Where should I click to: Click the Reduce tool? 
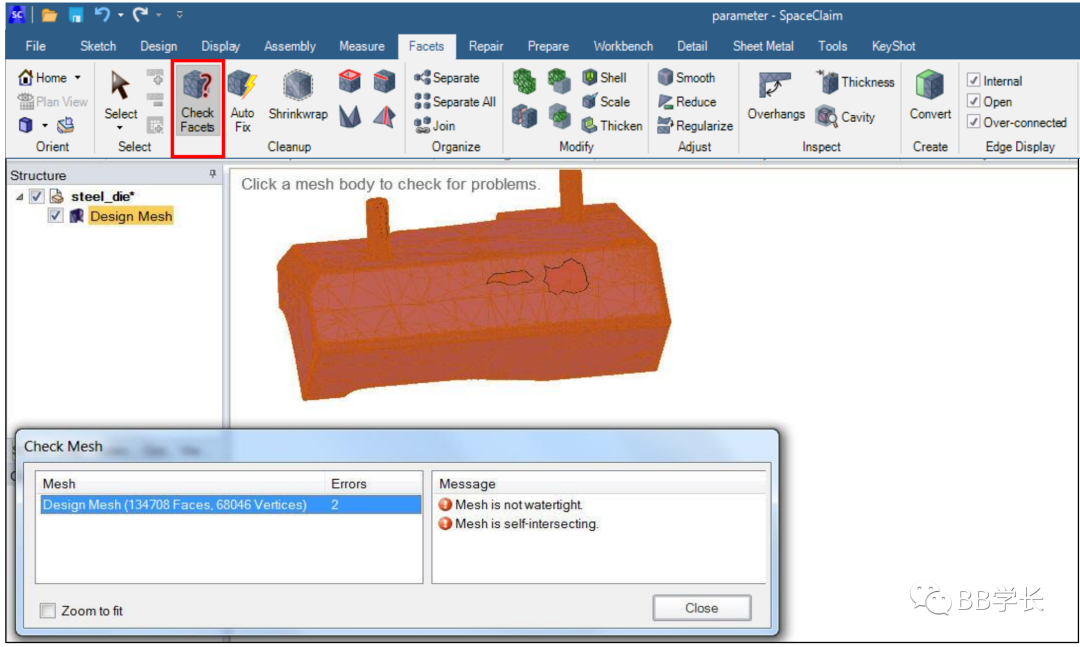pyautogui.click(x=687, y=102)
